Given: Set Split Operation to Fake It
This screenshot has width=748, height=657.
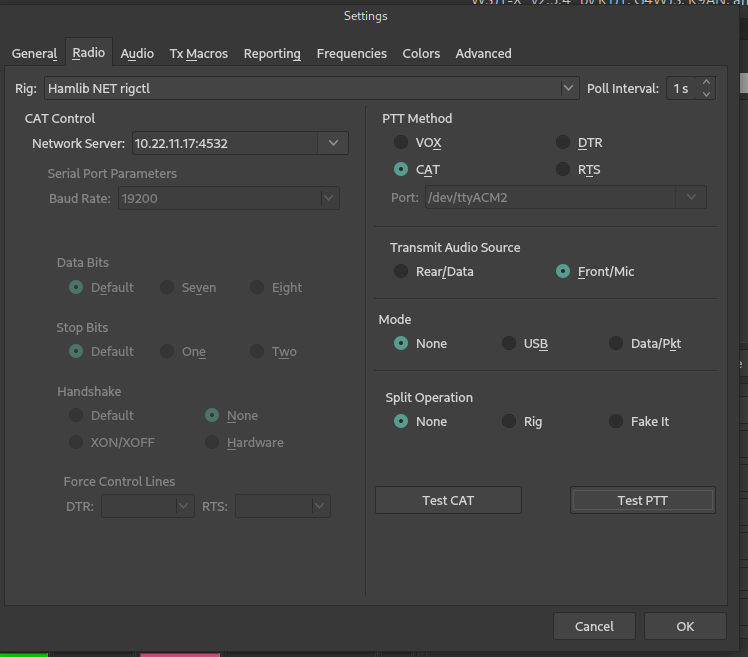Looking at the screenshot, I should (x=639, y=421).
